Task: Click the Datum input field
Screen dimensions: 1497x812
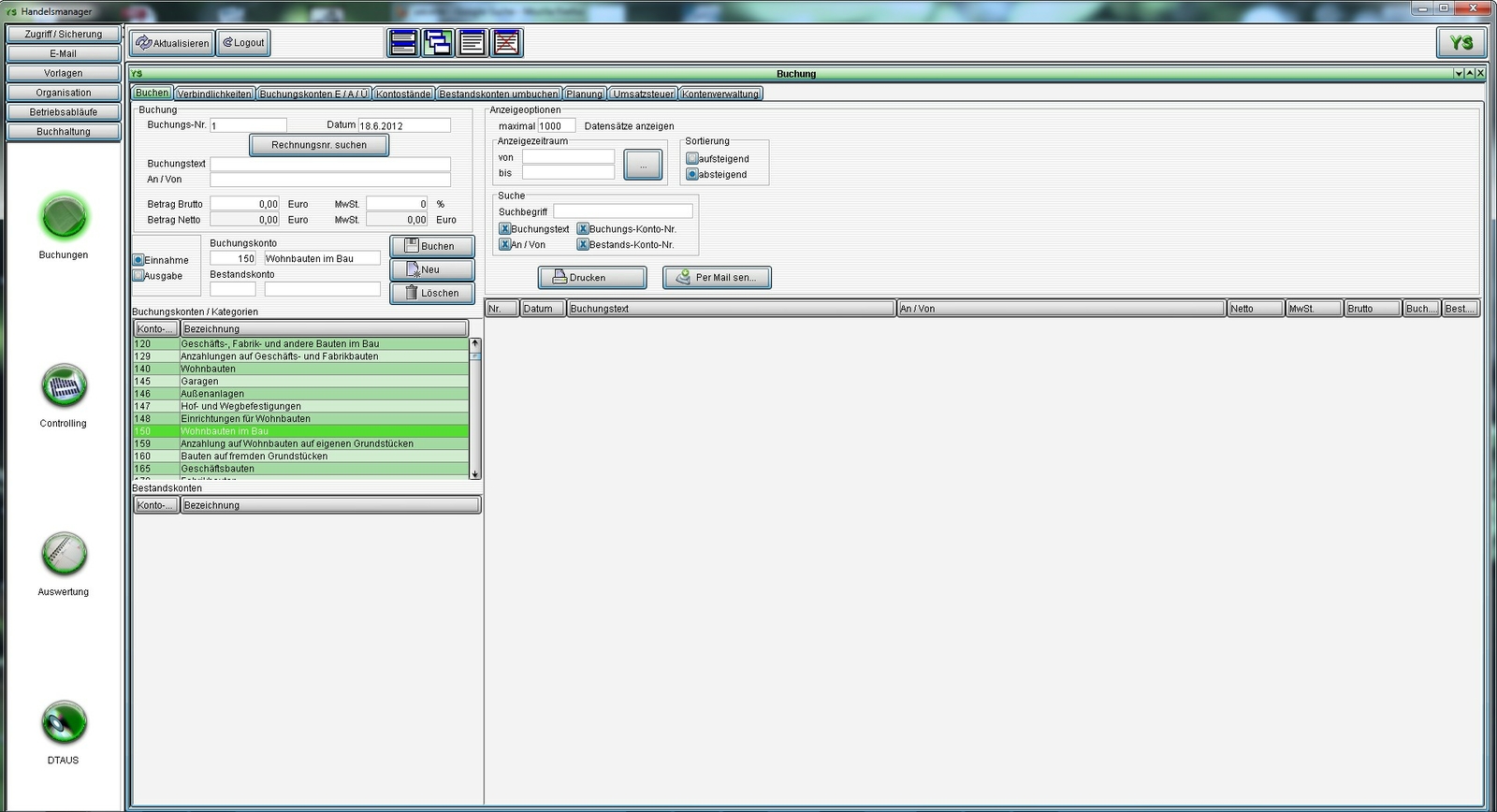Action: 404,125
